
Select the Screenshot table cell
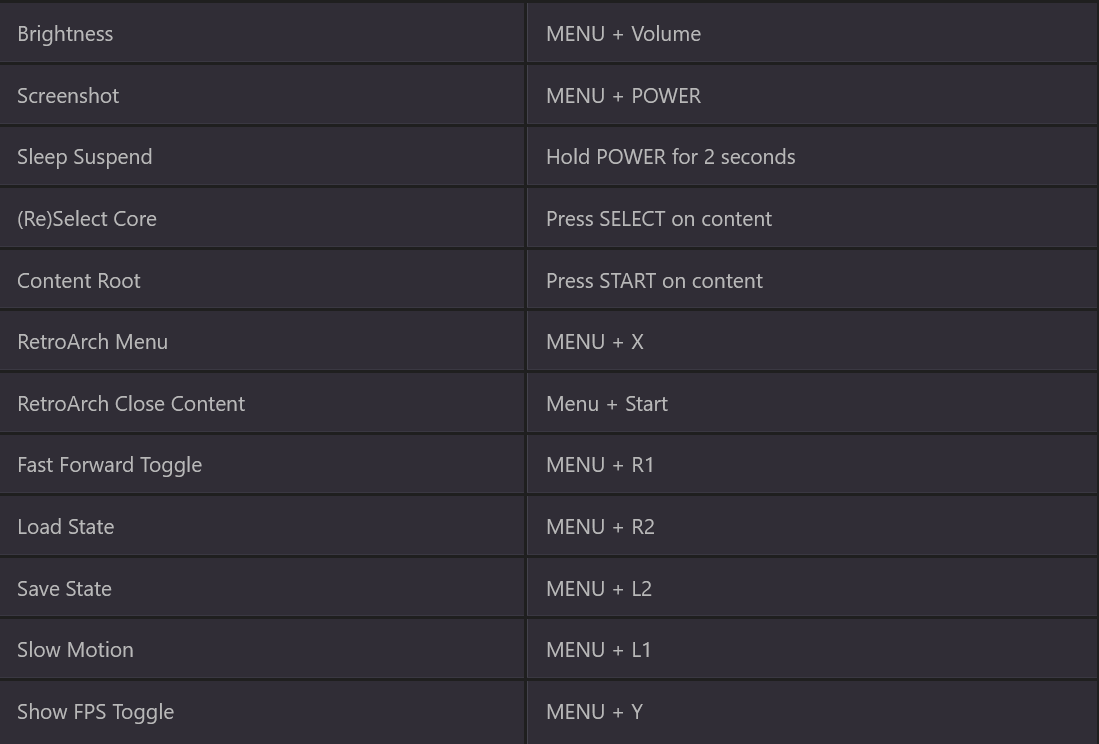pyautogui.click(x=68, y=96)
